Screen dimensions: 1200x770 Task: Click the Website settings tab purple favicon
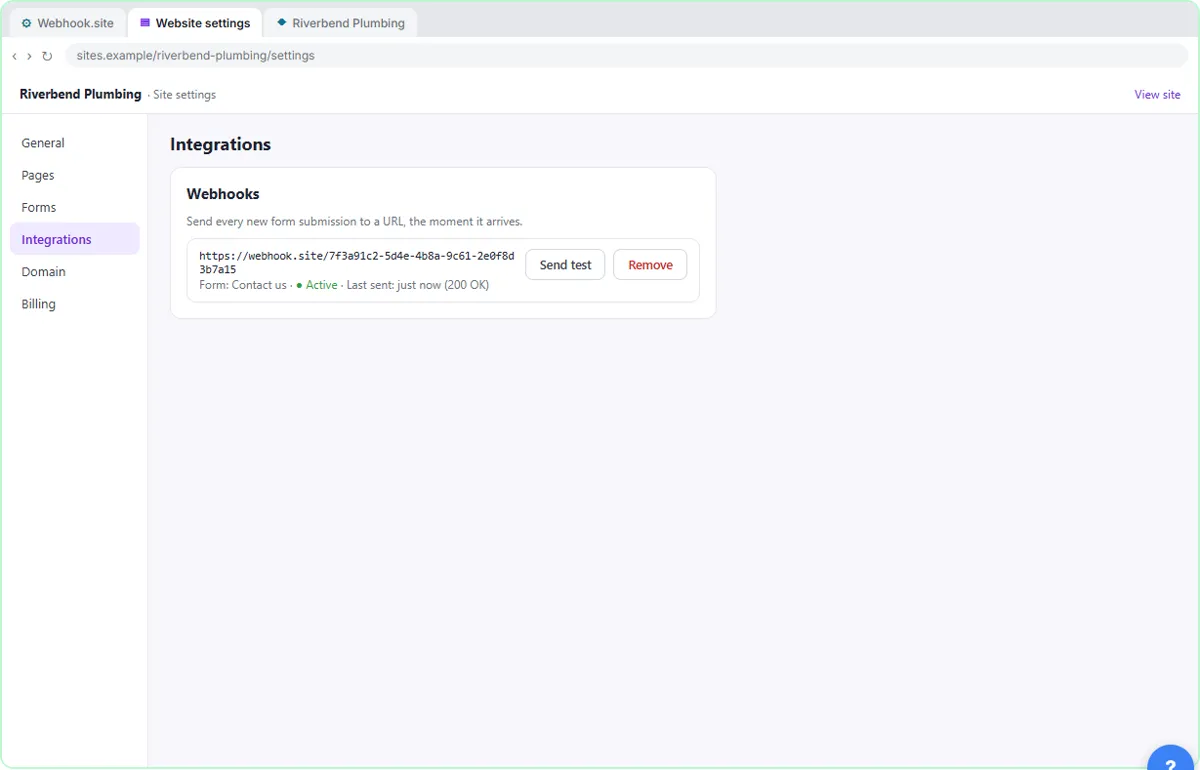(x=145, y=22)
